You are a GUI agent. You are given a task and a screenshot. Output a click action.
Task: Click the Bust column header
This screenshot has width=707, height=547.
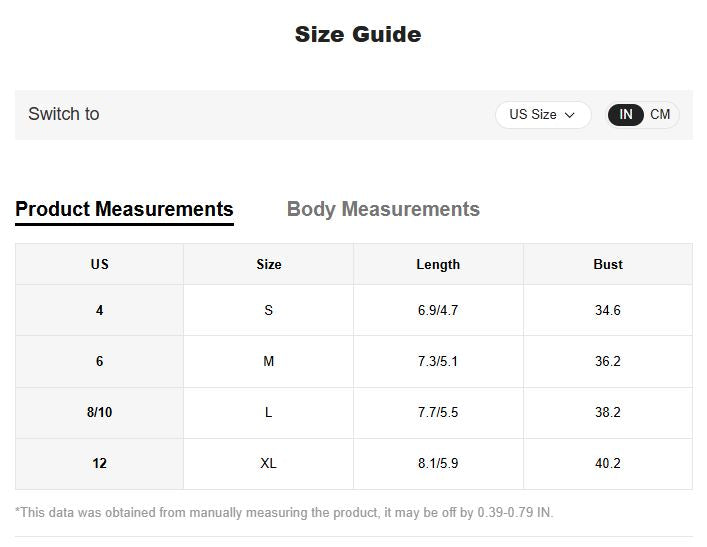(x=608, y=264)
